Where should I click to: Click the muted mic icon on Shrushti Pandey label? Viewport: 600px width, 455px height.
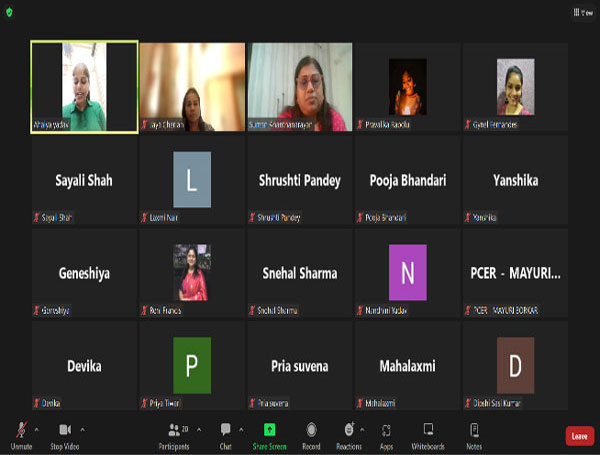click(252, 217)
